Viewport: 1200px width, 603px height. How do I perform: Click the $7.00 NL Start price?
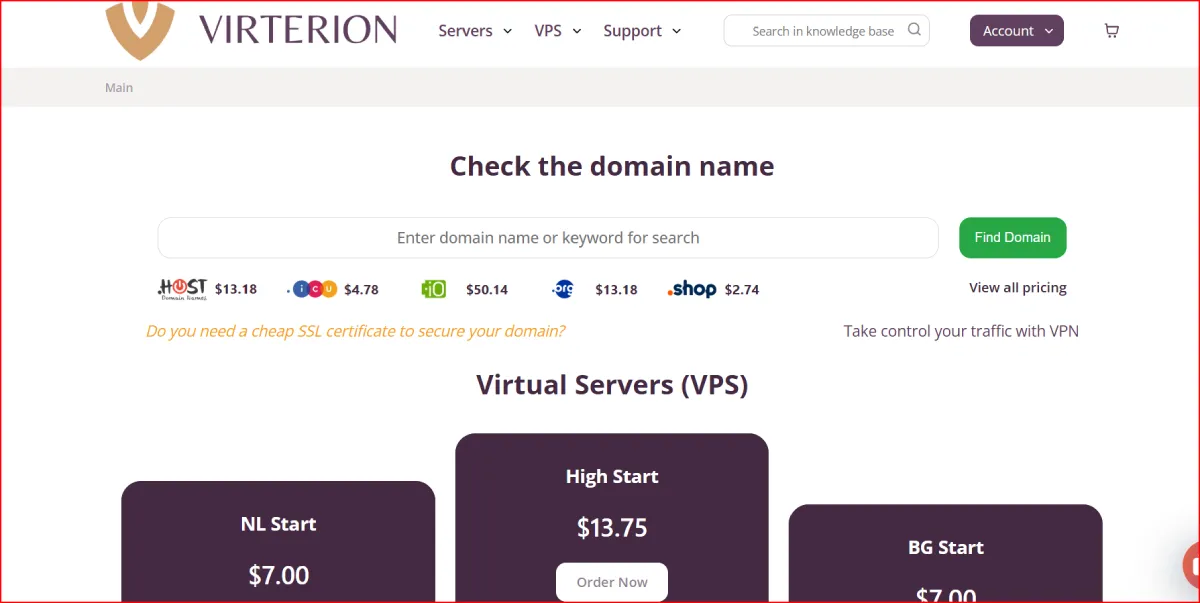pyautogui.click(x=279, y=575)
